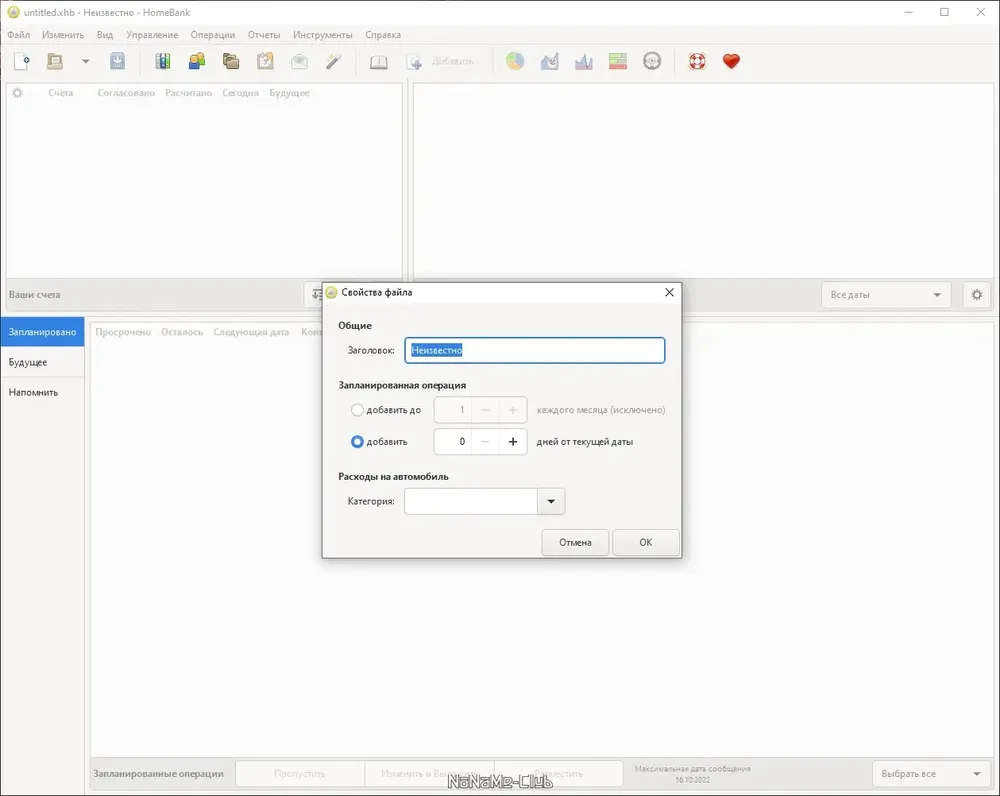
Task: Open the Вид menu
Action: tap(105, 34)
